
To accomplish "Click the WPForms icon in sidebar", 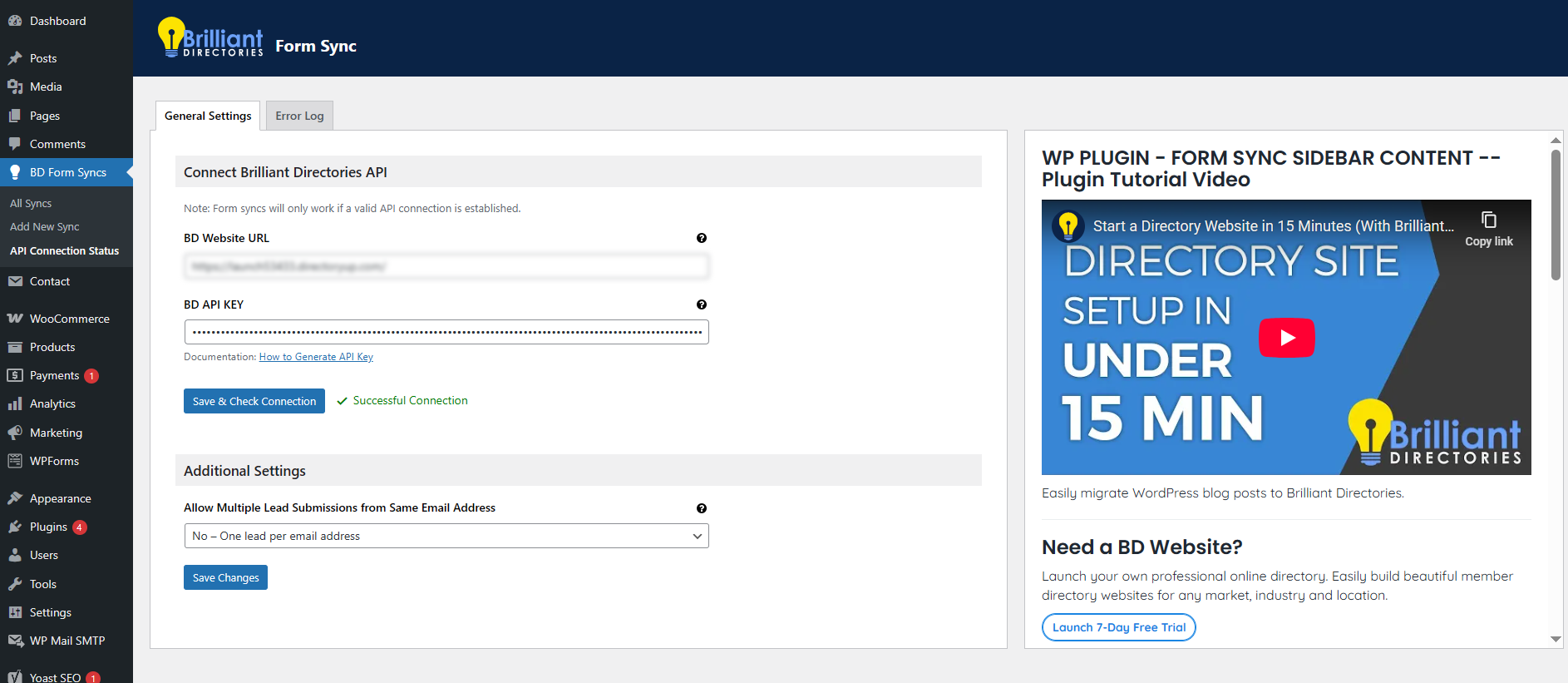I will coord(15,461).
